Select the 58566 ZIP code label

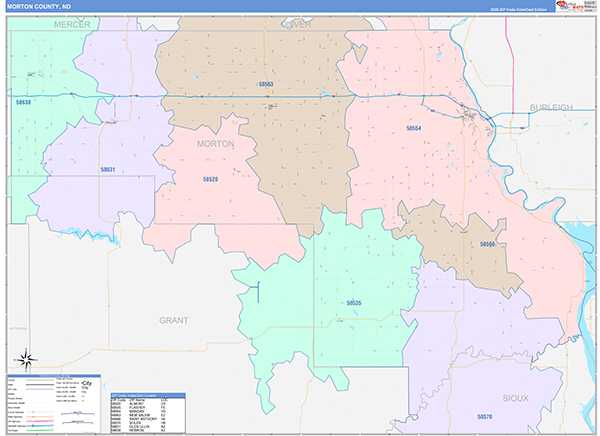pyautogui.click(x=488, y=244)
